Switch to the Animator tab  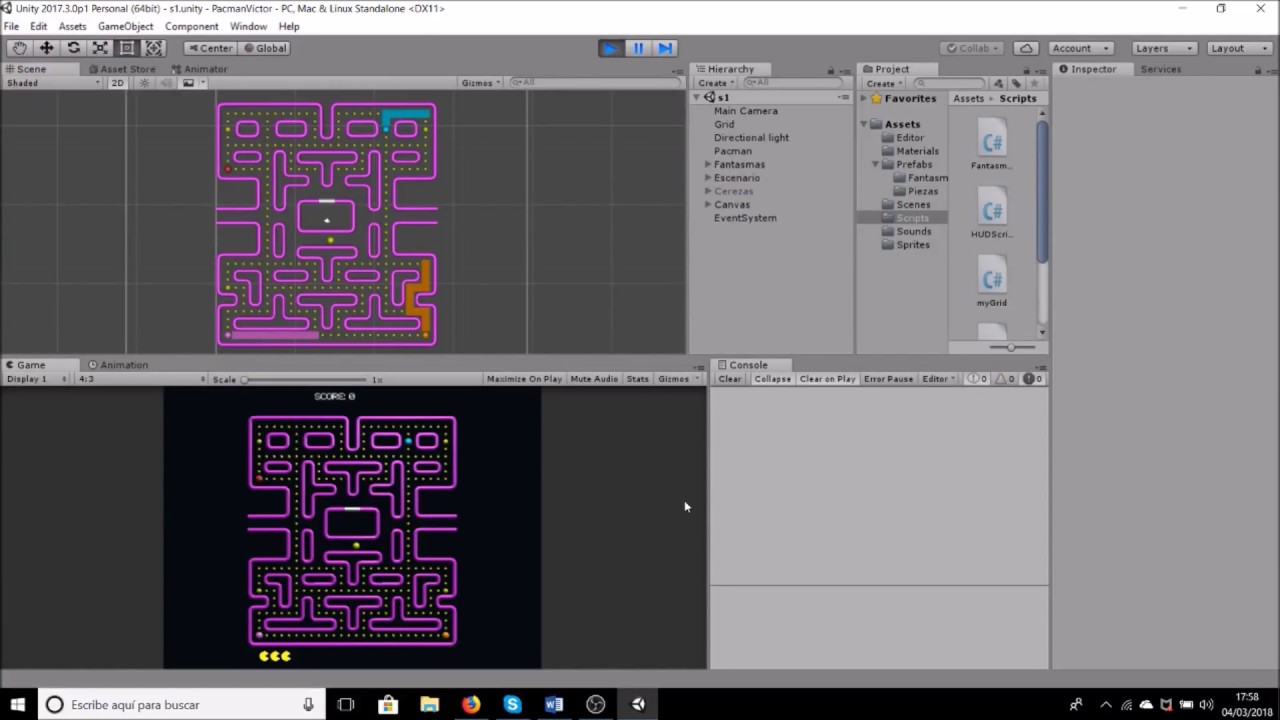[x=200, y=69]
